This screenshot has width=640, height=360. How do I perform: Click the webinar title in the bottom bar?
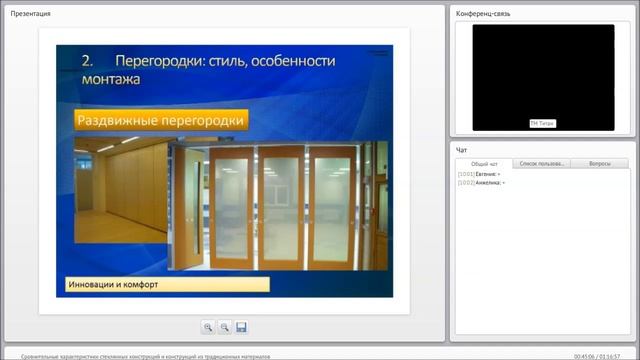point(145,357)
